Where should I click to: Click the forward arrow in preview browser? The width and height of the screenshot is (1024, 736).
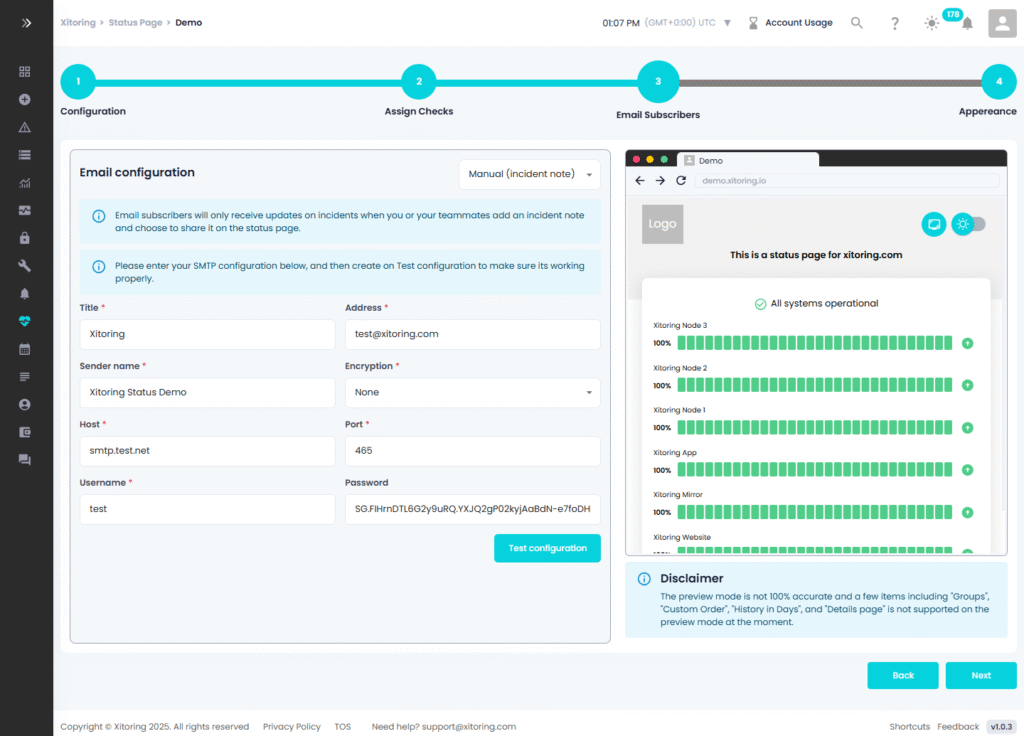pos(660,180)
